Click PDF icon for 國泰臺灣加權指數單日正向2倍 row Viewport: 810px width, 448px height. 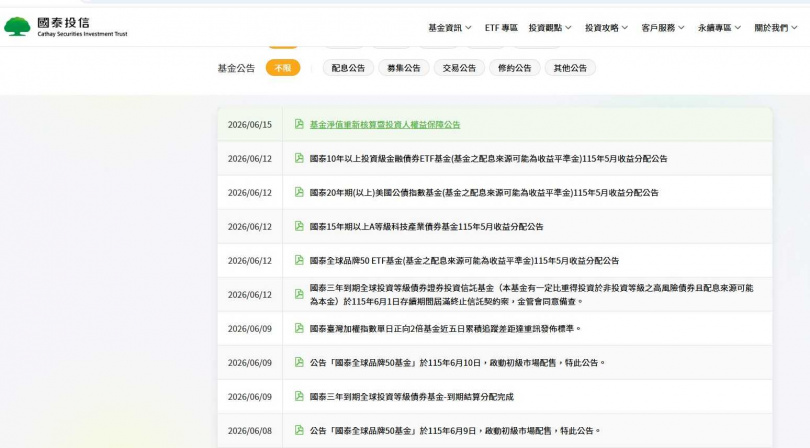tap(299, 328)
